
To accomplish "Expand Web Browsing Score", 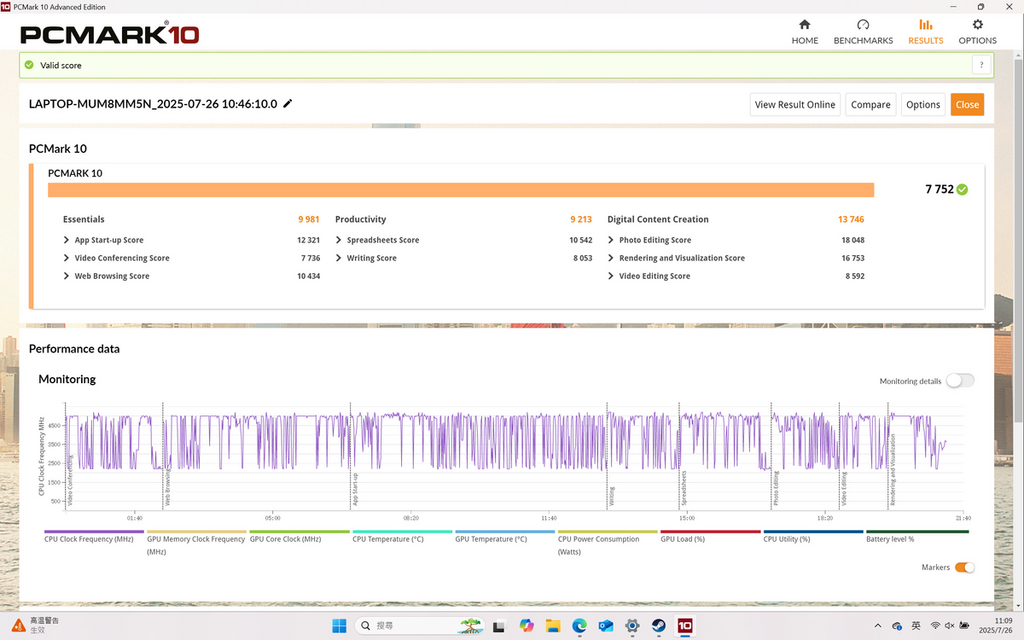I will coord(66,276).
